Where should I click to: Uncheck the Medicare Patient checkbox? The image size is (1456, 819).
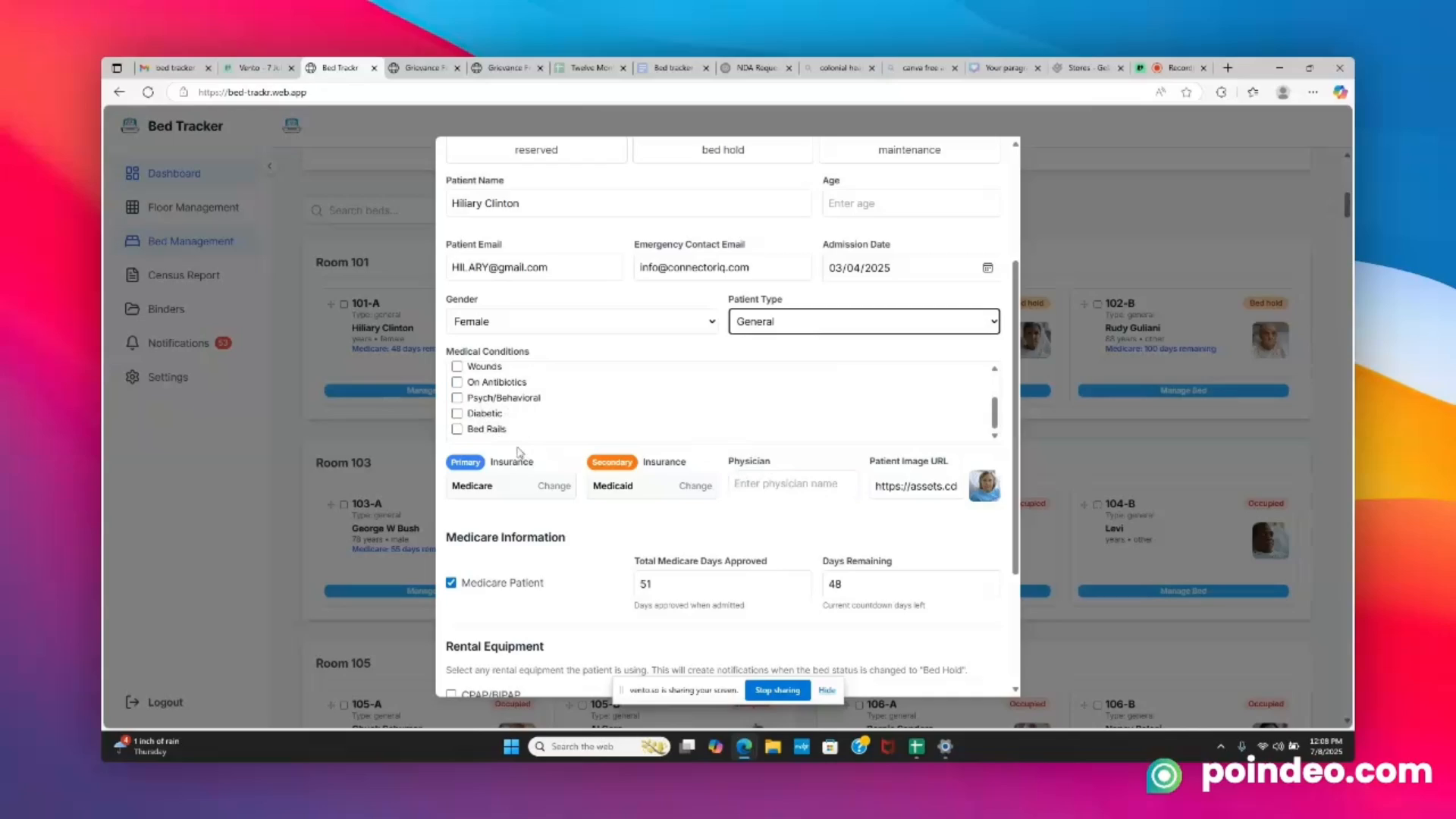pos(451,582)
